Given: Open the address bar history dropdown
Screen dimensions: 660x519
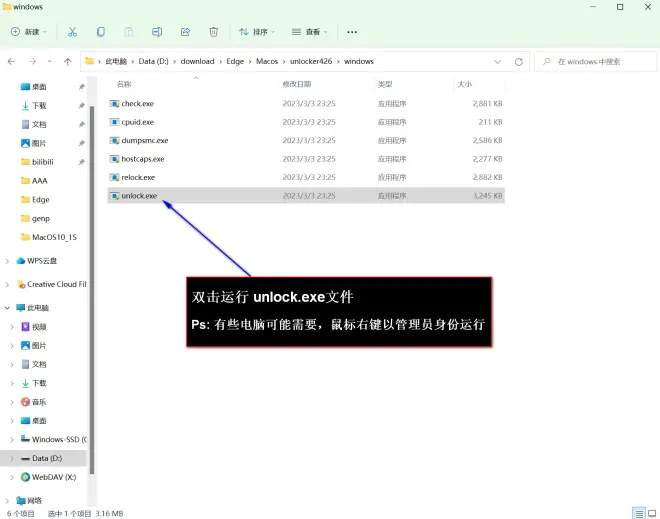Looking at the screenshot, I should (498, 62).
